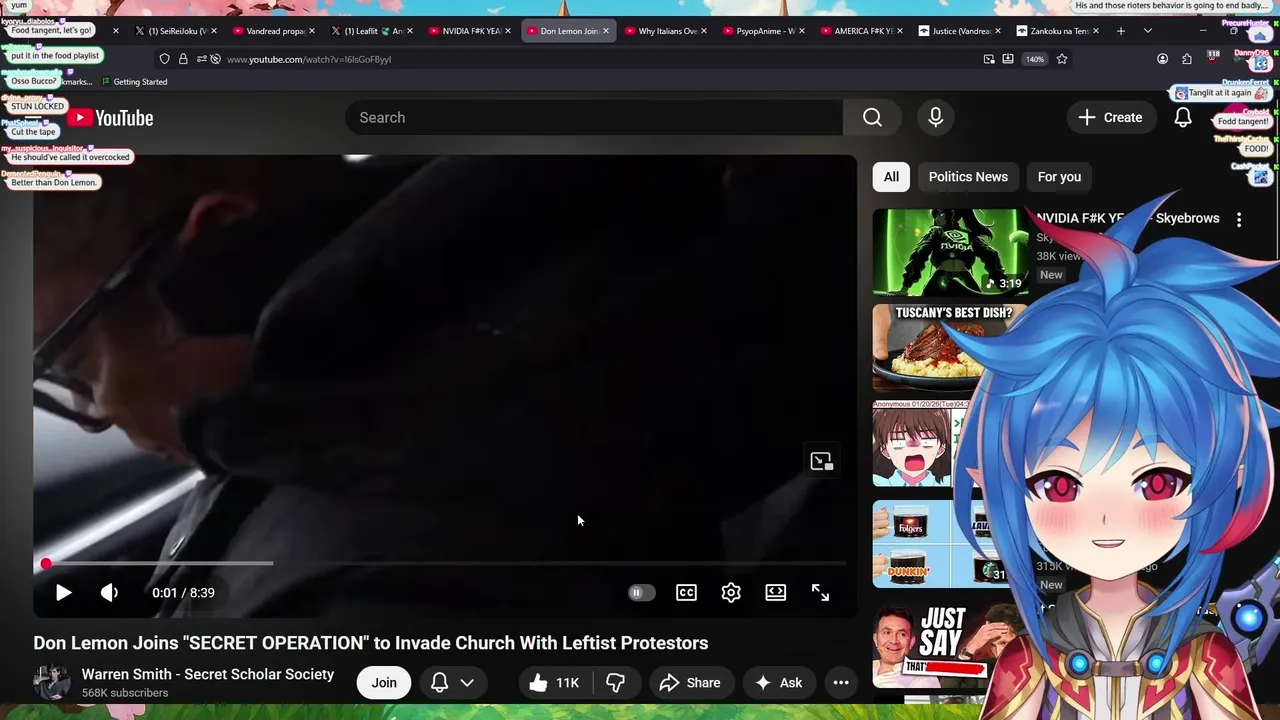Focus the YouTube Search field

point(594,118)
